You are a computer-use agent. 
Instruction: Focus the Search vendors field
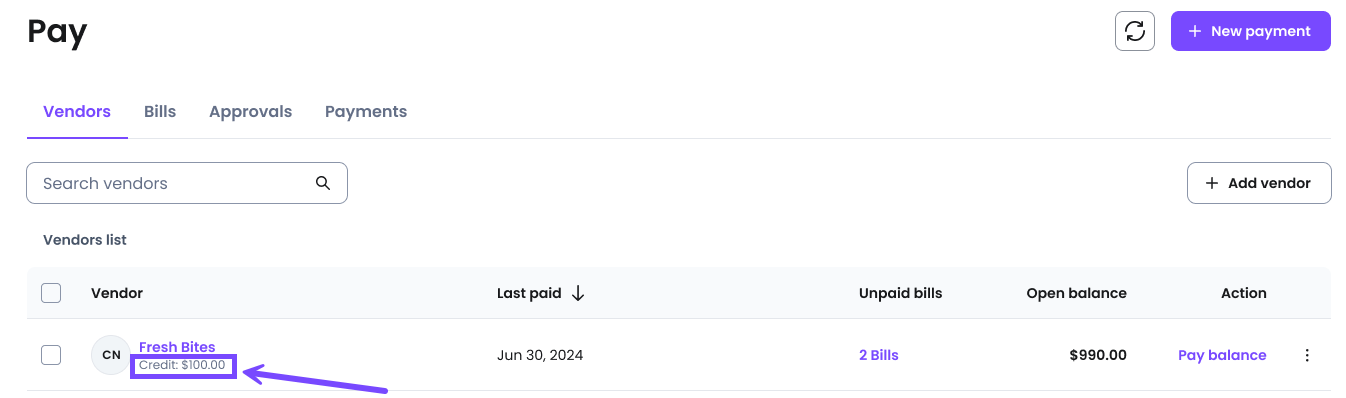pos(187,183)
